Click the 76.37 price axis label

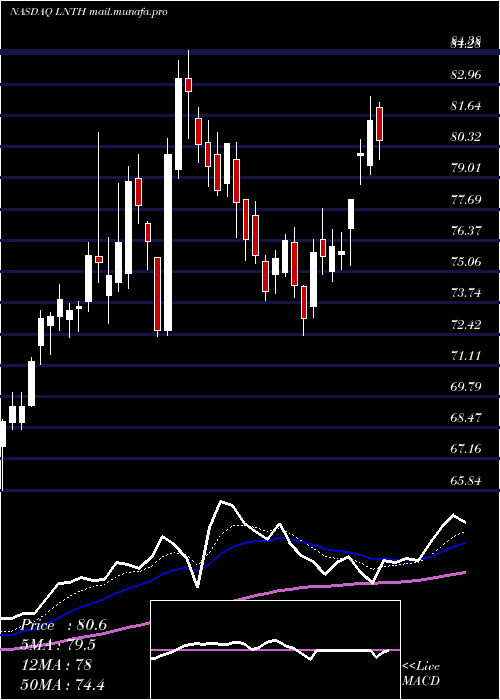(x=466, y=231)
